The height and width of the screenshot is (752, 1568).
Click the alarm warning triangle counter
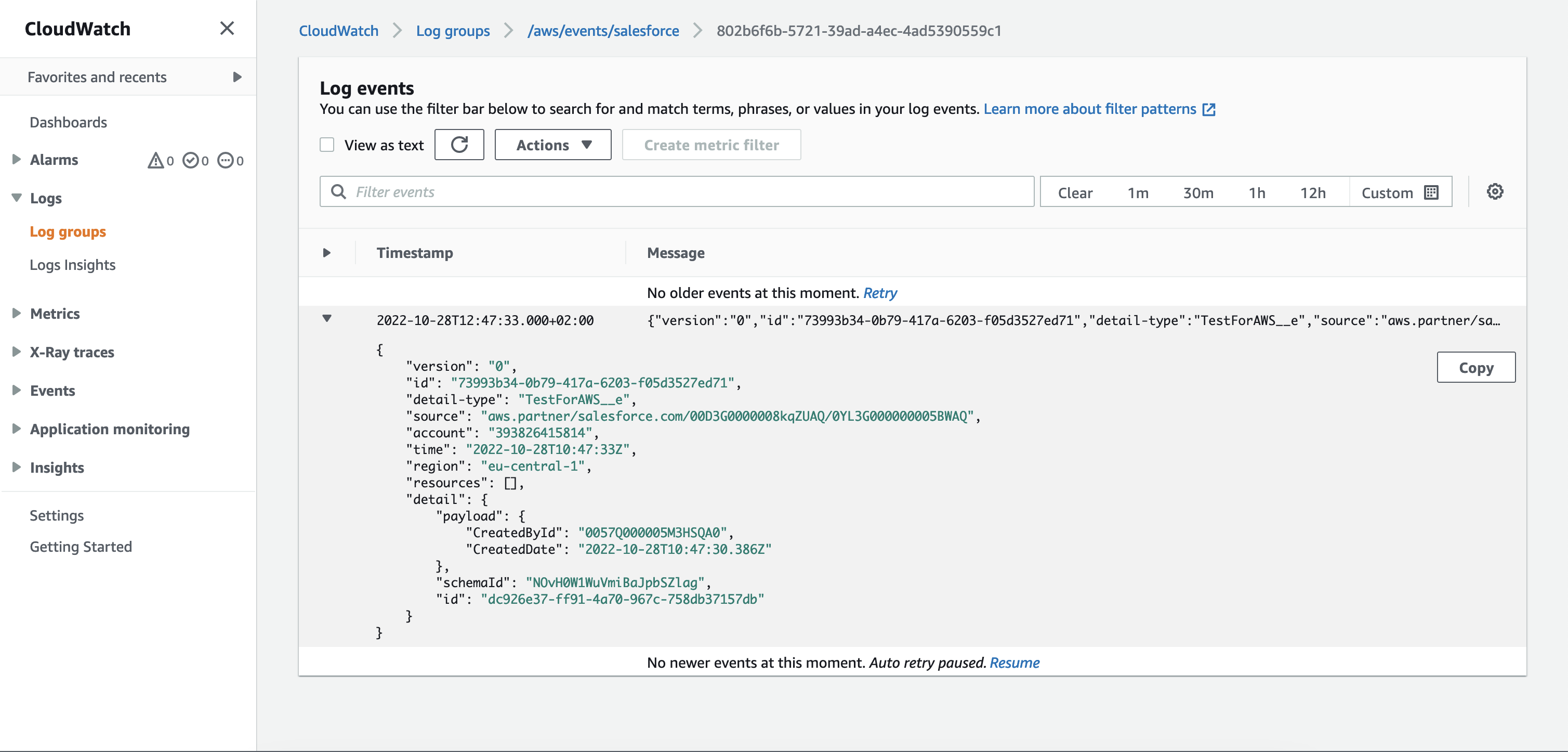(160, 161)
